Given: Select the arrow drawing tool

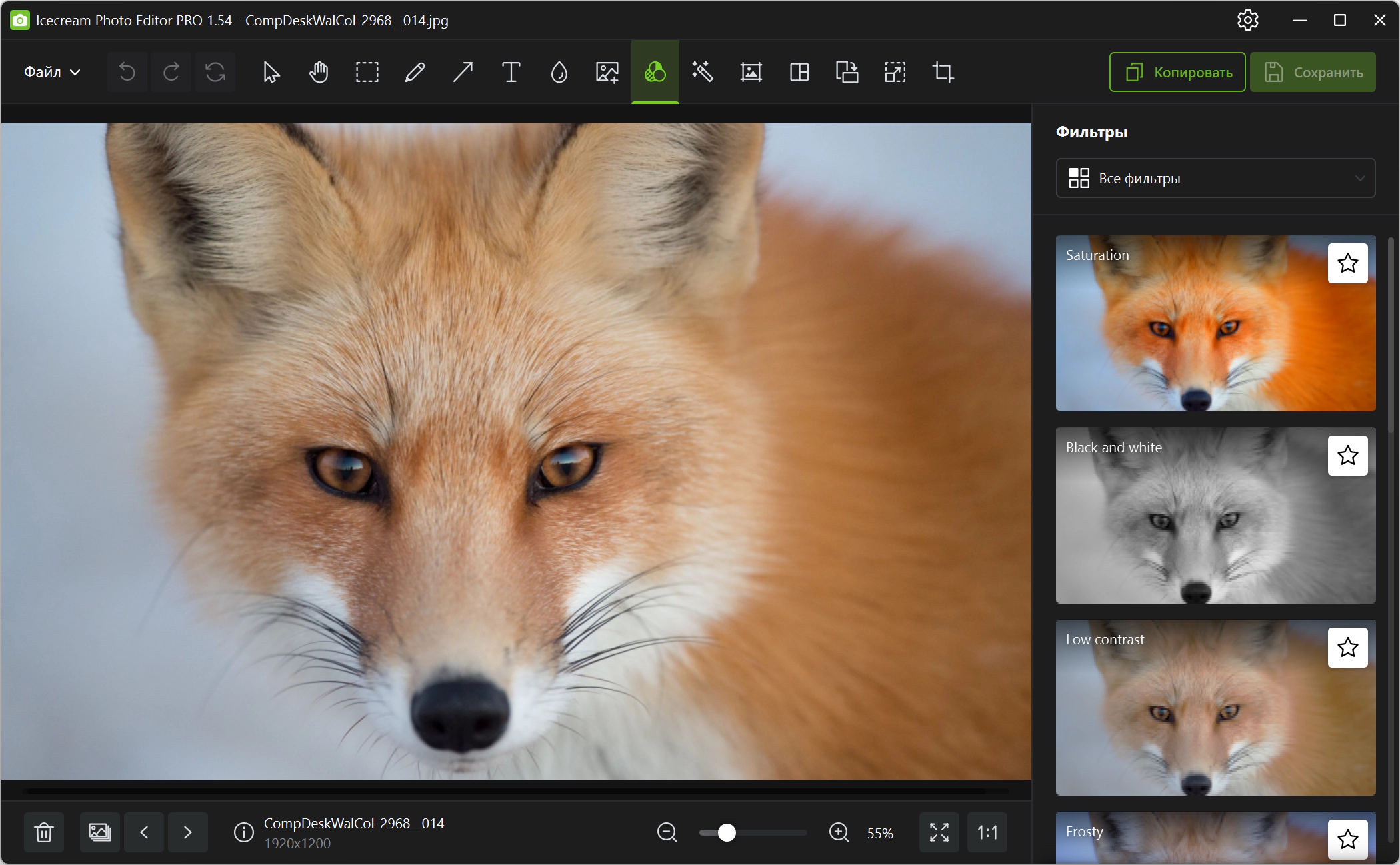Looking at the screenshot, I should [463, 72].
